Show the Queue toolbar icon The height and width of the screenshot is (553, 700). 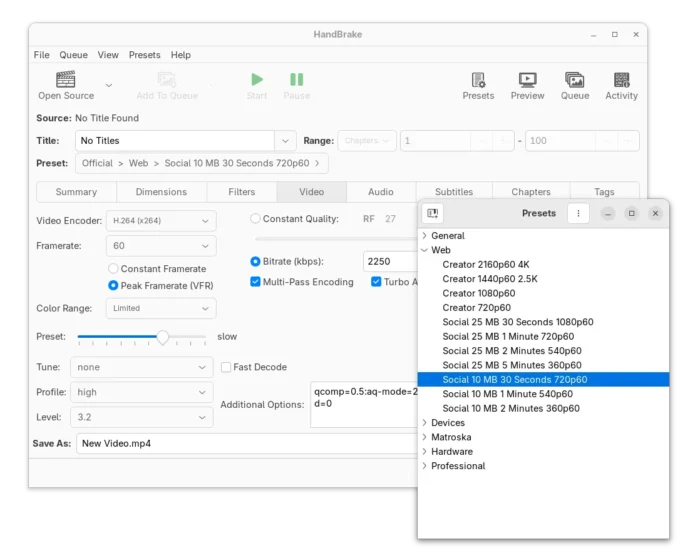point(575,80)
